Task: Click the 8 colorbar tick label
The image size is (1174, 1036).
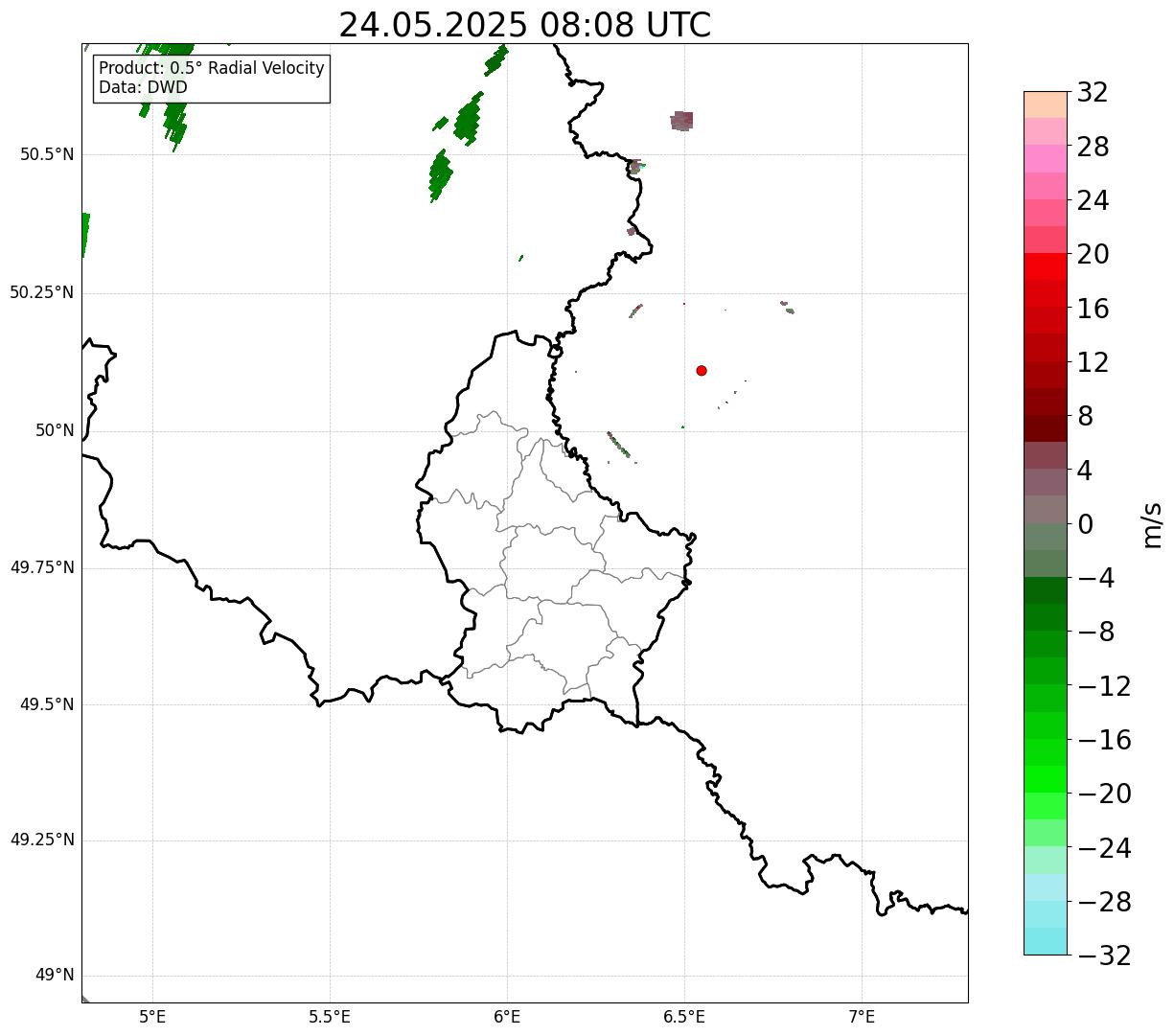Action: click(1085, 417)
